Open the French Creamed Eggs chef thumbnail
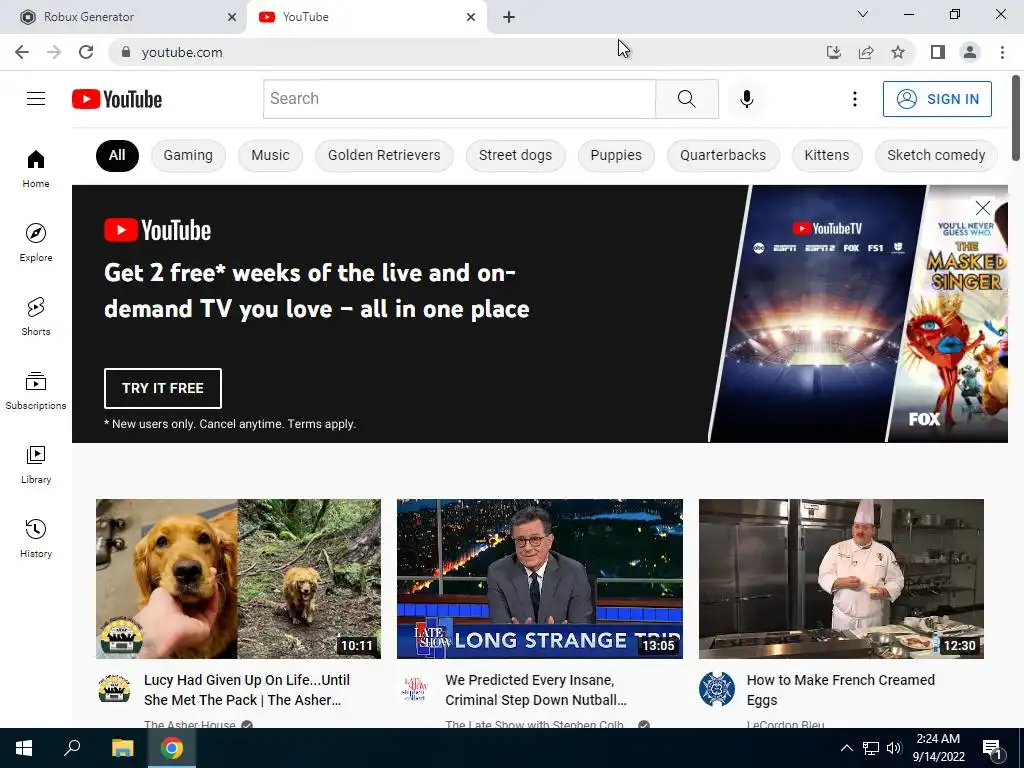 841,579
